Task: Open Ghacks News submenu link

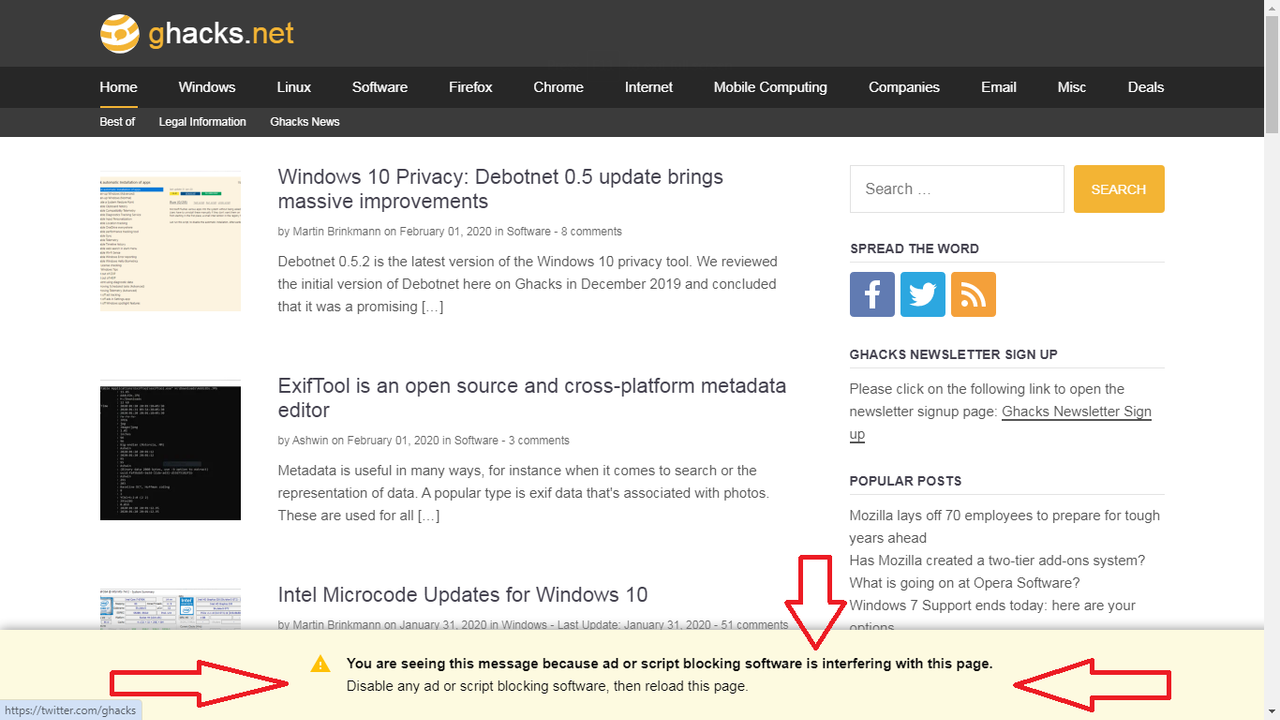Action: 305,122
